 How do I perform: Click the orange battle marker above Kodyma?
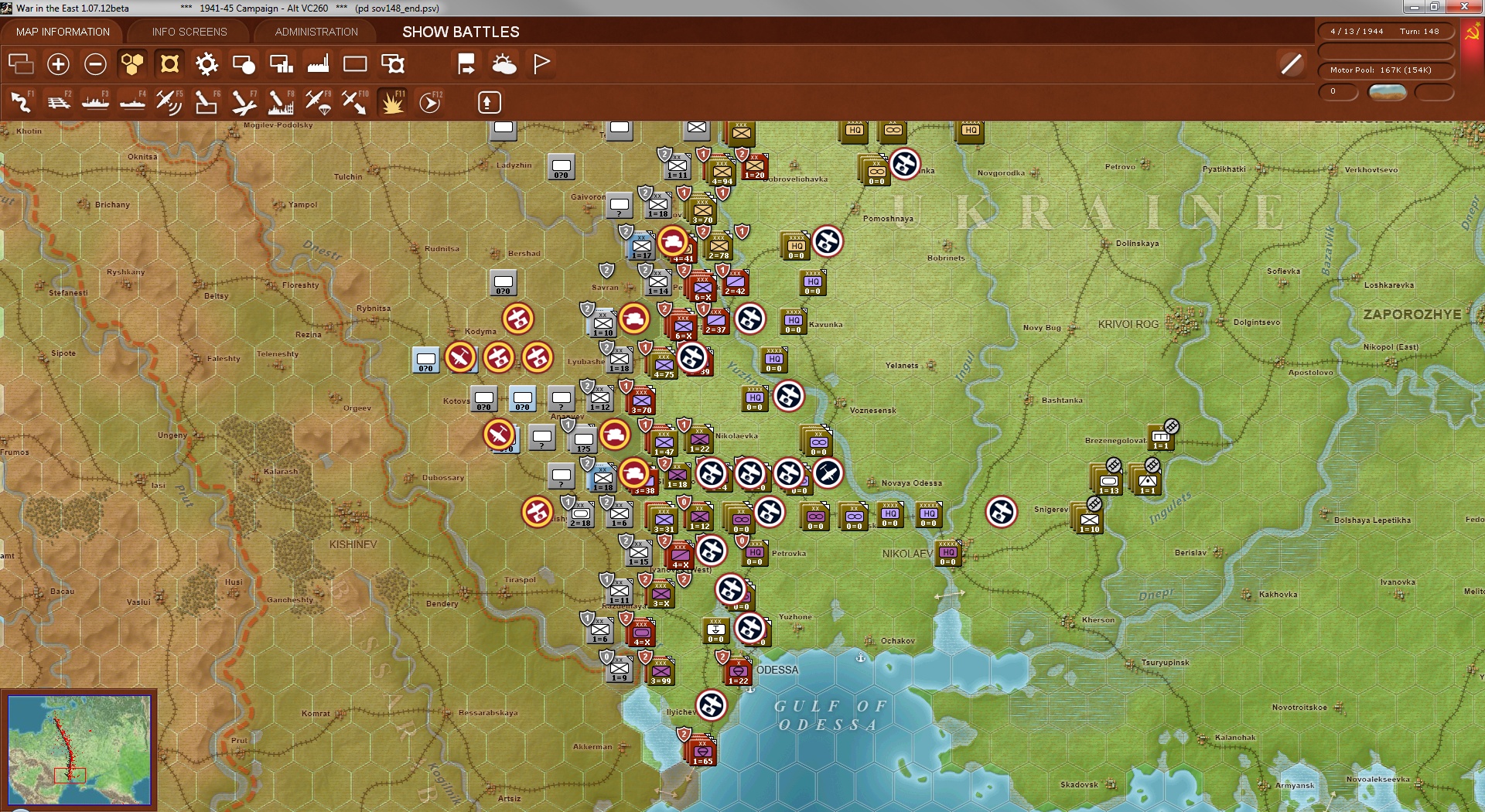point(517,319)
